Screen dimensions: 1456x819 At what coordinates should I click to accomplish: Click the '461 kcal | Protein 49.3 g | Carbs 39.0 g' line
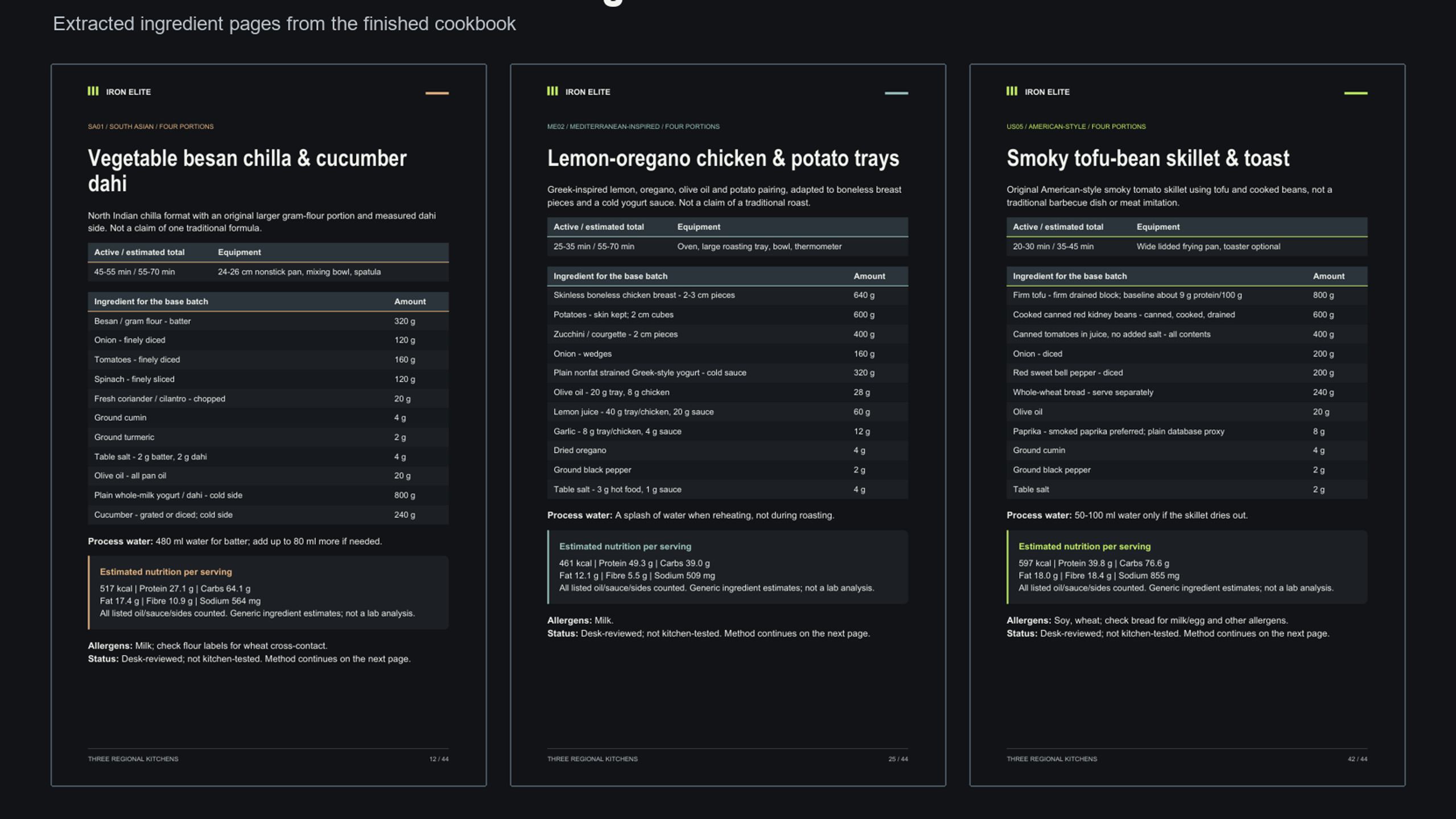(634, 563)
